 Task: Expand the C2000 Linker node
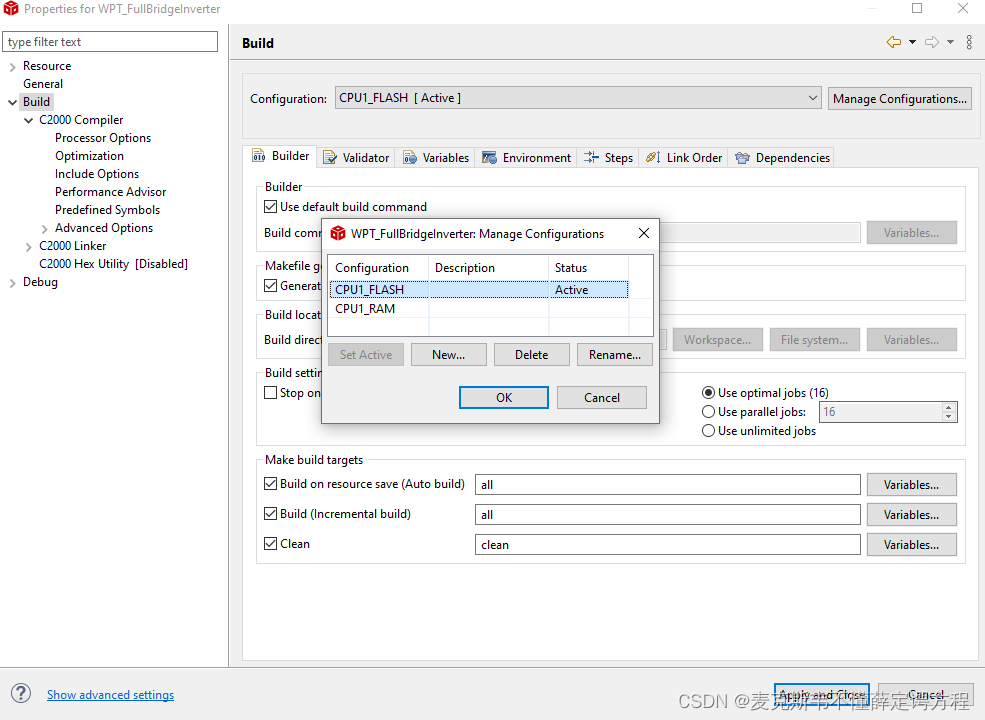[x=28, y=247]
